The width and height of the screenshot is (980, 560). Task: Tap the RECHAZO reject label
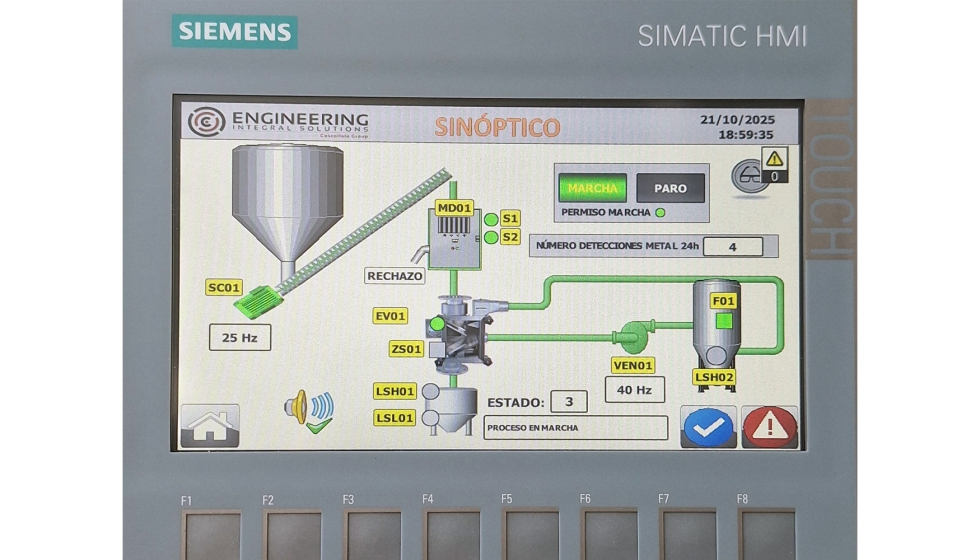click(395, 276)
